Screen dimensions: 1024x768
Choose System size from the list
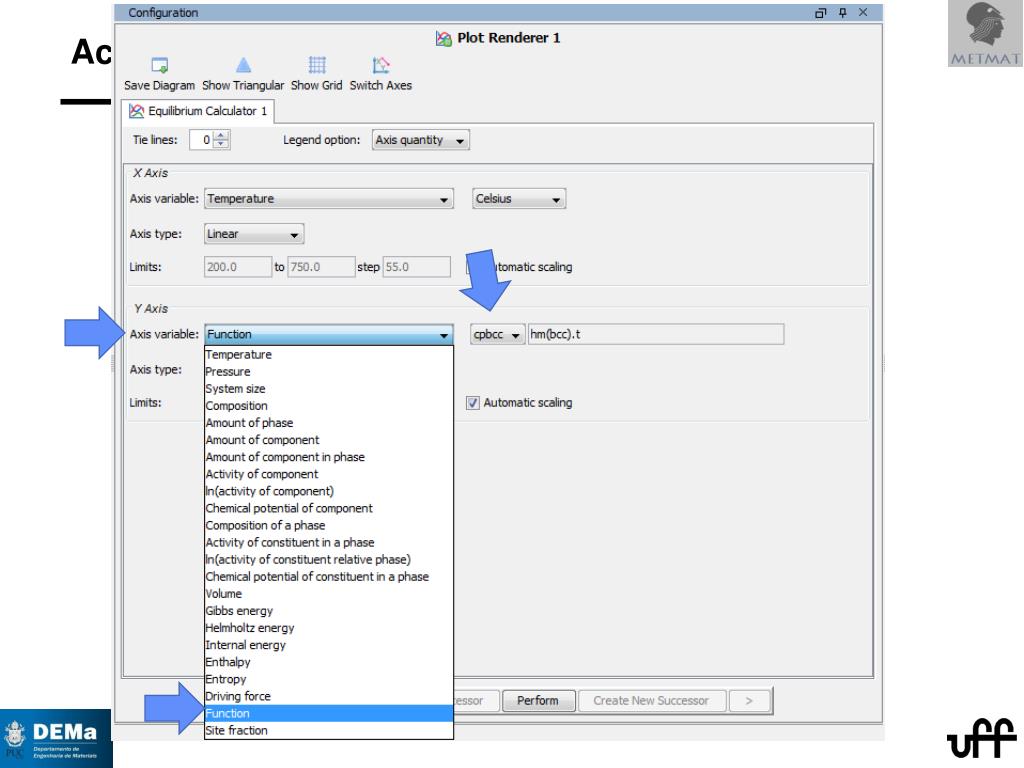point(328,389)
